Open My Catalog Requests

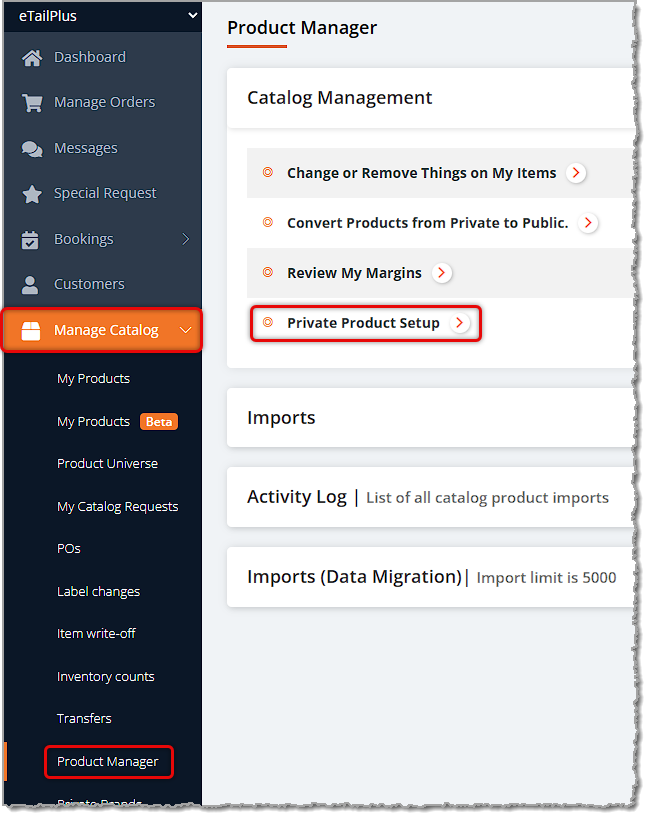pos(118,507)
